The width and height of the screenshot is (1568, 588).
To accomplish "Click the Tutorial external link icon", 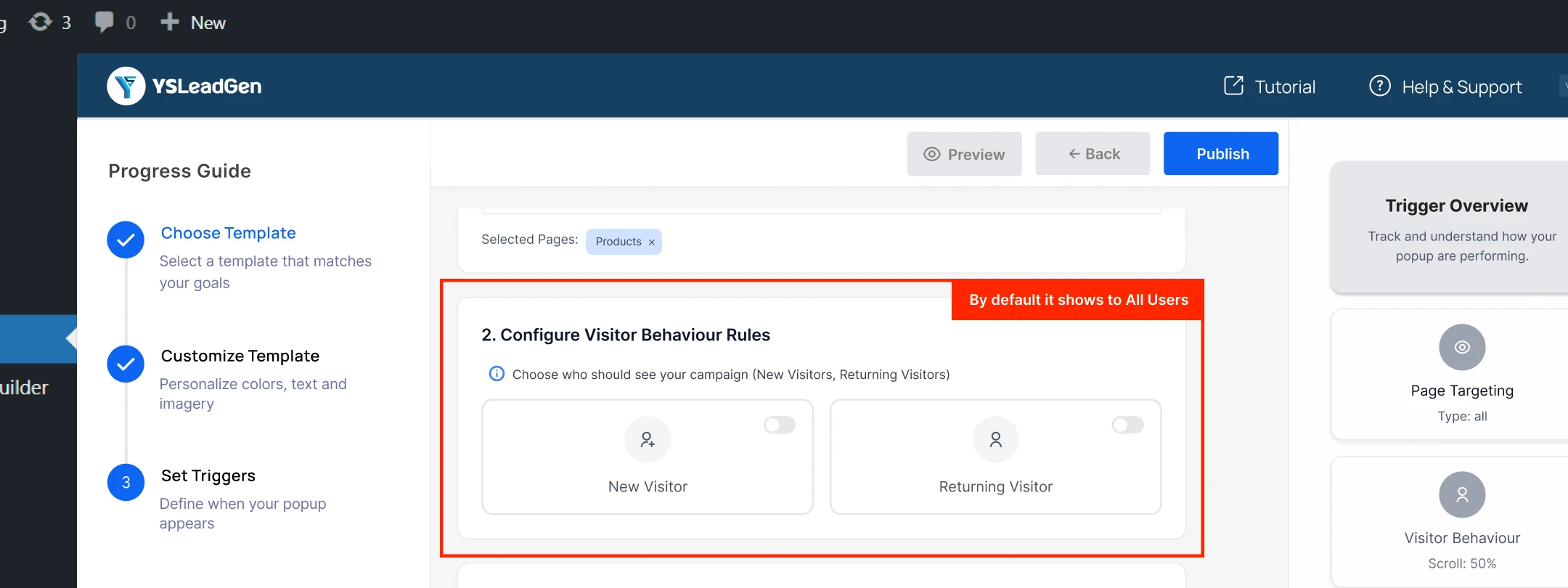I will [x=1233, y=86].
